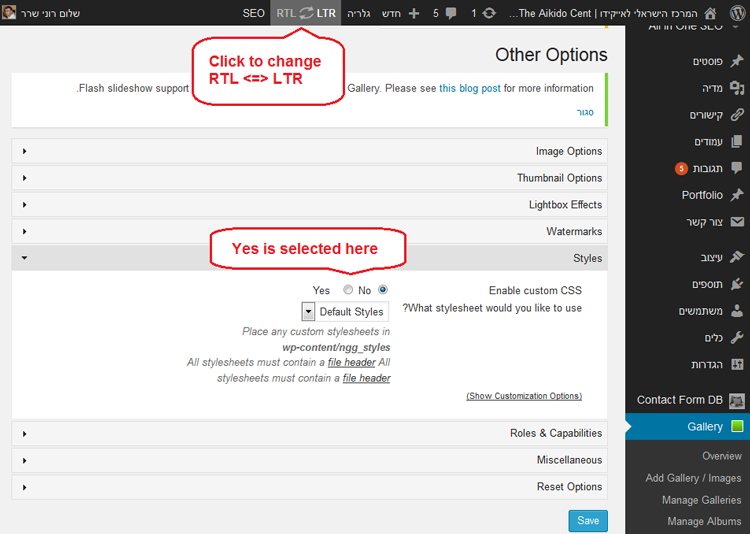Open the משתמשים users icon
The height and width of the screenshot is (534, 750).
(x=737, y=311)
